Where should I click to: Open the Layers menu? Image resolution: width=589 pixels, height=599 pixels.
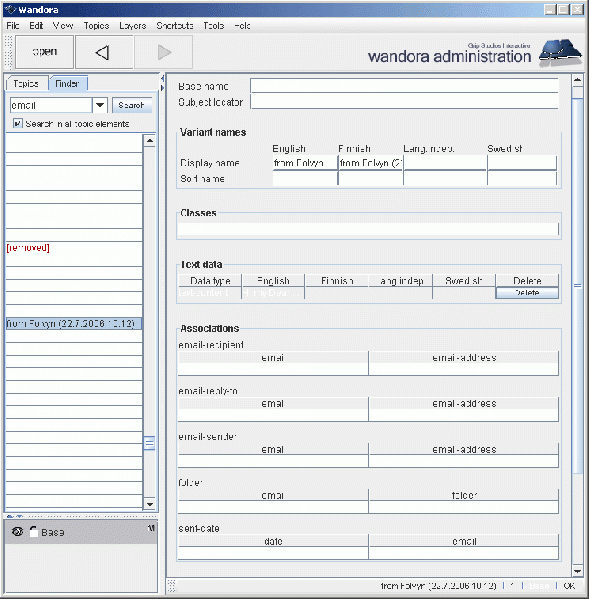(x=133, y=26)
